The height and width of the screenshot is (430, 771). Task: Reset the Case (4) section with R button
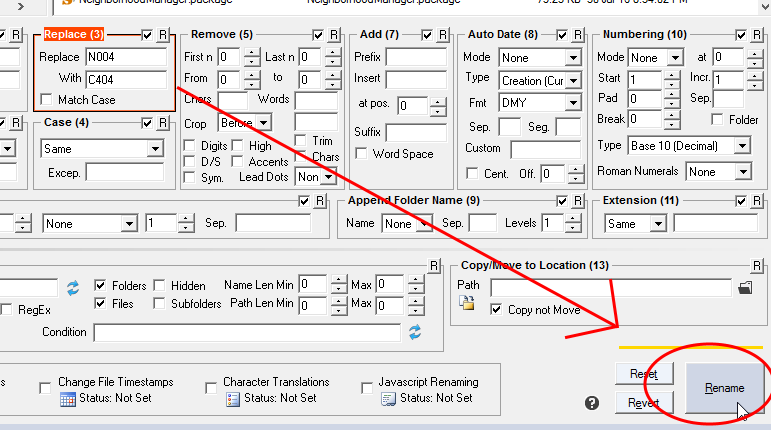pyautogui.click(x=163, y=123)
